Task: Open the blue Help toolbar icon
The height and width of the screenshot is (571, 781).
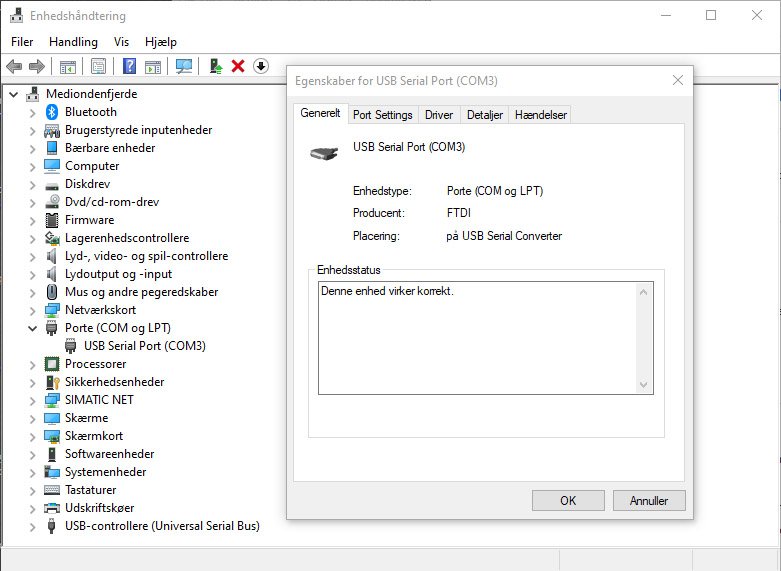Action: [130, 66]
